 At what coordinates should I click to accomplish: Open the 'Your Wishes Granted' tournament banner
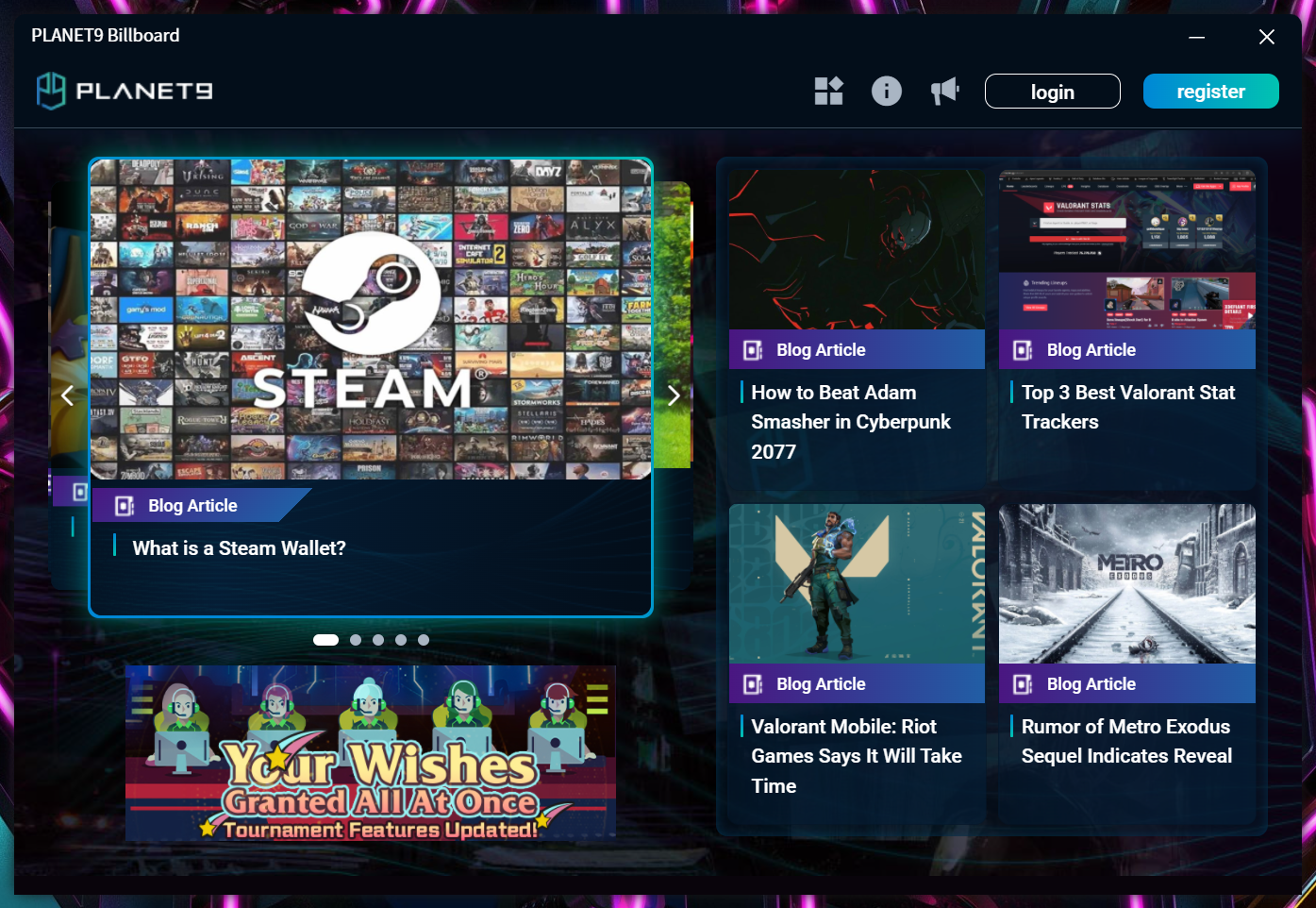coord(371,753)
